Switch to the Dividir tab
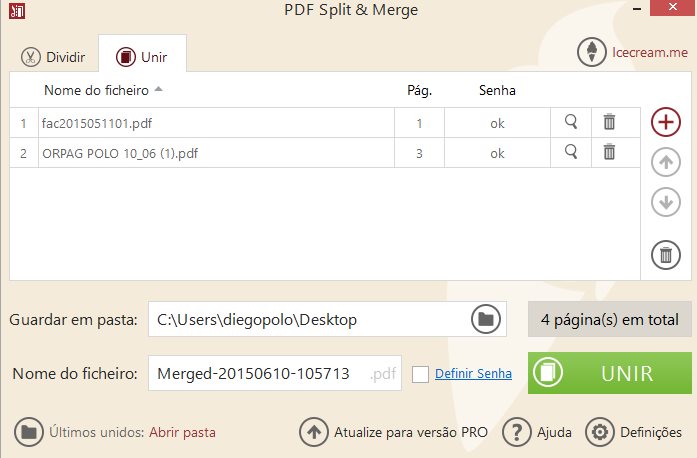697x458 pixels. click(54, 57)
